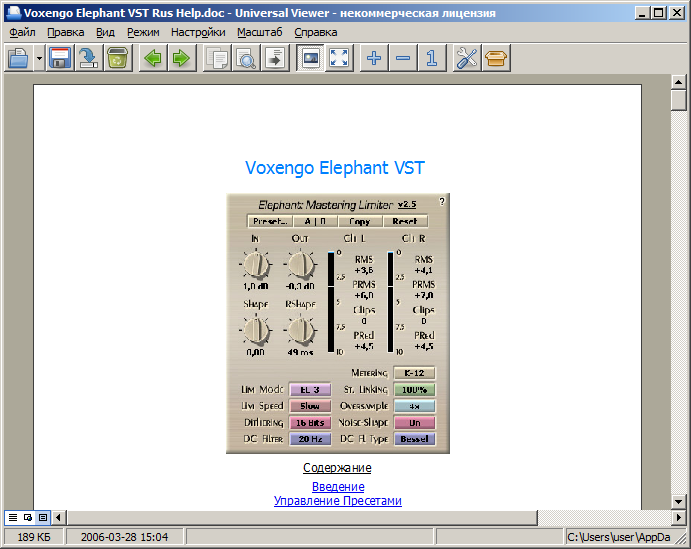Click the Voxengo Elephant VST title text
Image resolution: width=691 pixels, height=549 pixels.
tap(334, 168)
